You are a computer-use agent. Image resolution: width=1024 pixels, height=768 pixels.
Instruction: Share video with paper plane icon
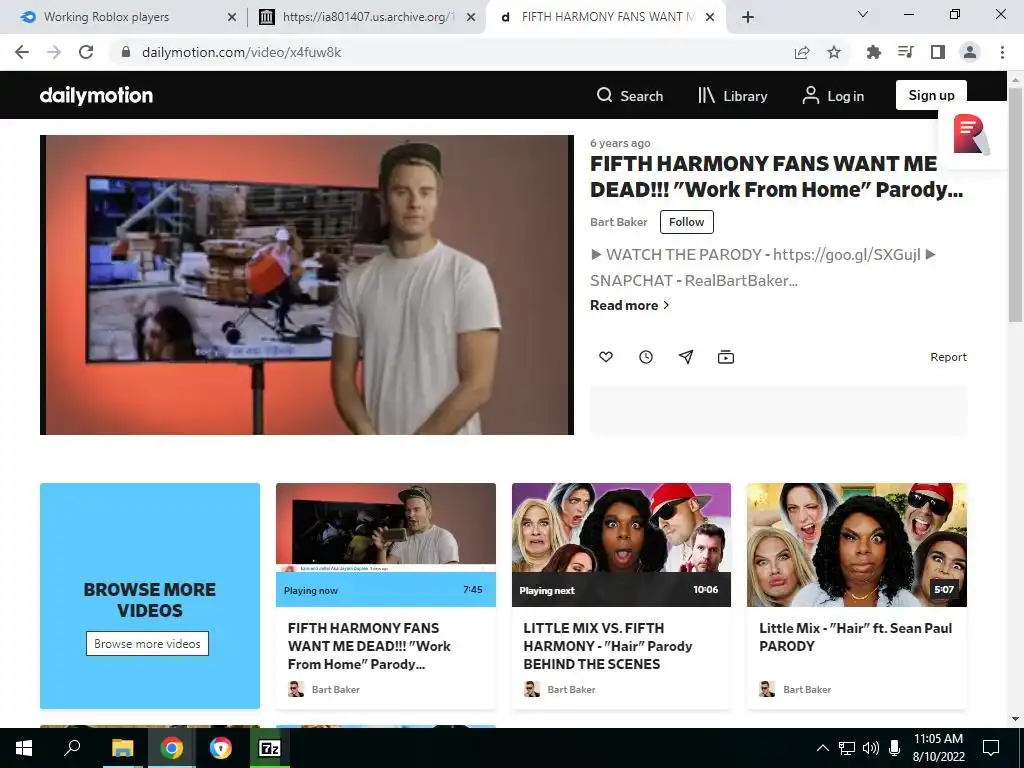tap(686, 357)
